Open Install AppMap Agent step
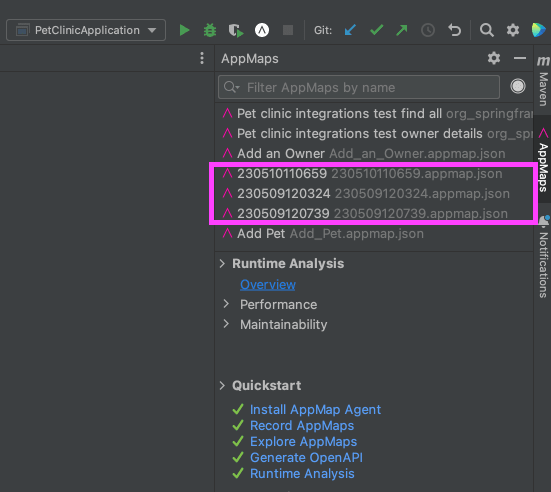This screenshot has height=492, width=551. [x=315, y=409]
